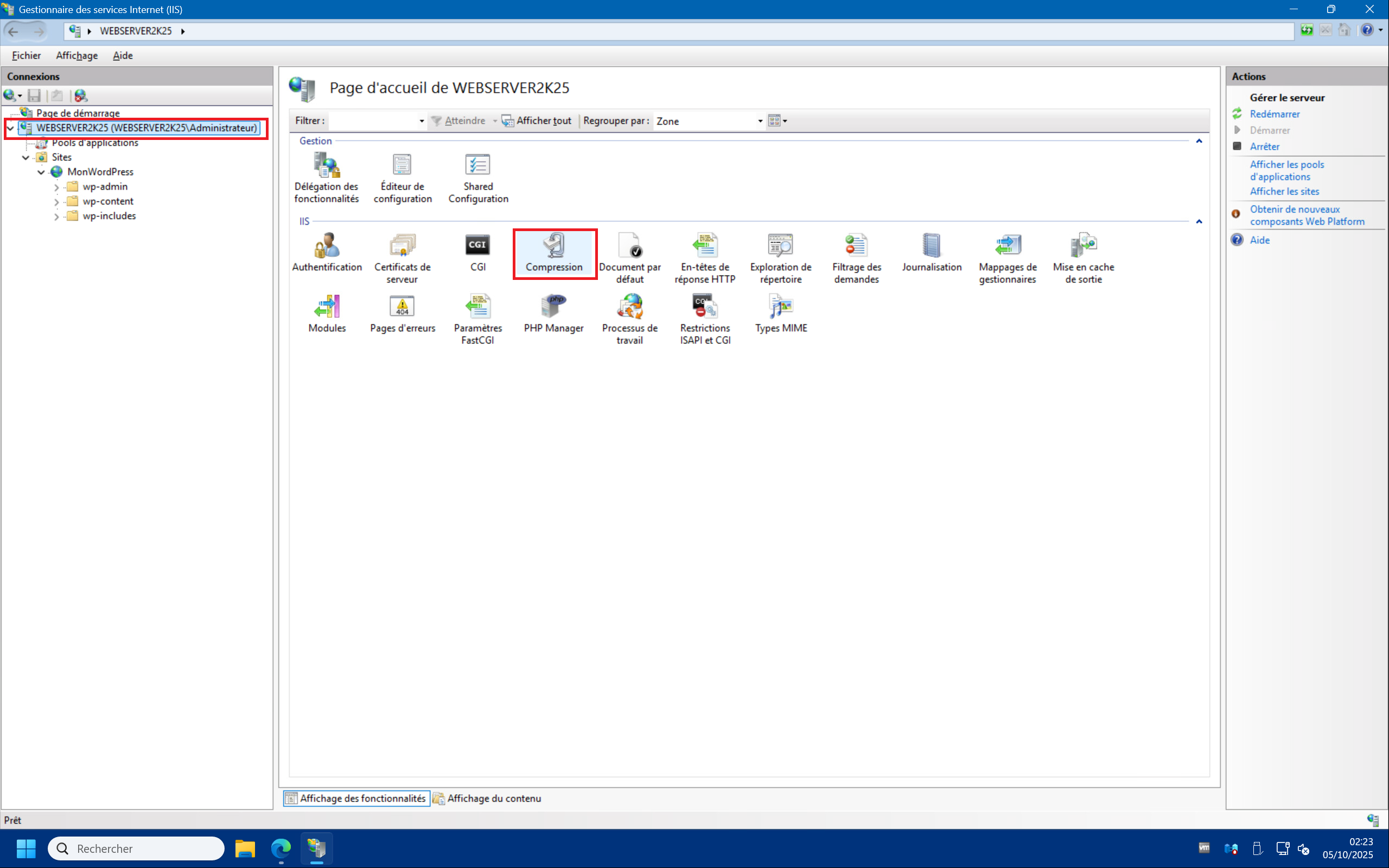This screenshot has height=868, width=1389.
Task: Open the Modules feature icon
Action: 327,313
